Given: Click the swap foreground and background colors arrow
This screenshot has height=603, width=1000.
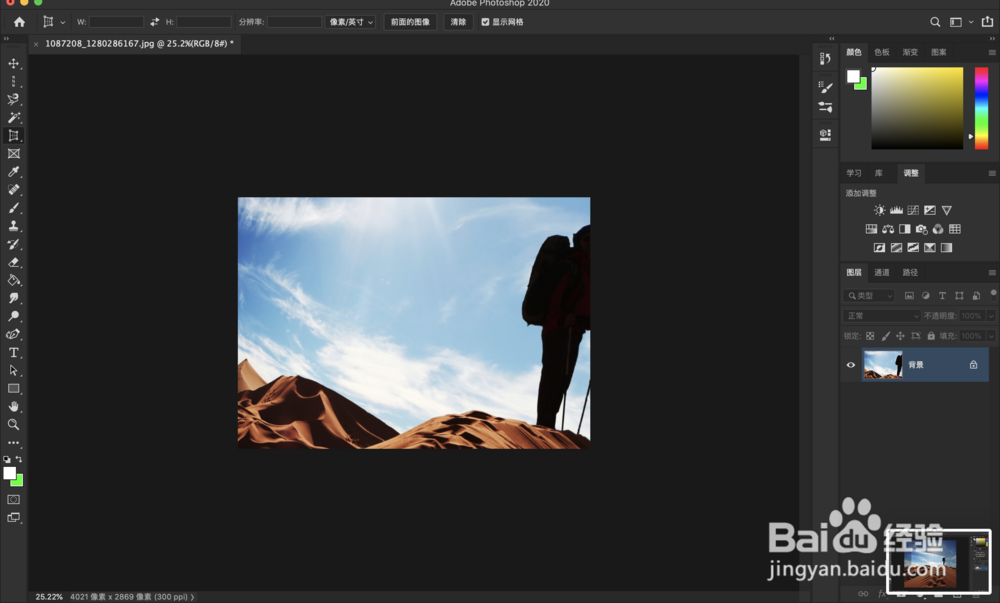Looking at the screenshot, I should click(19, 459).
